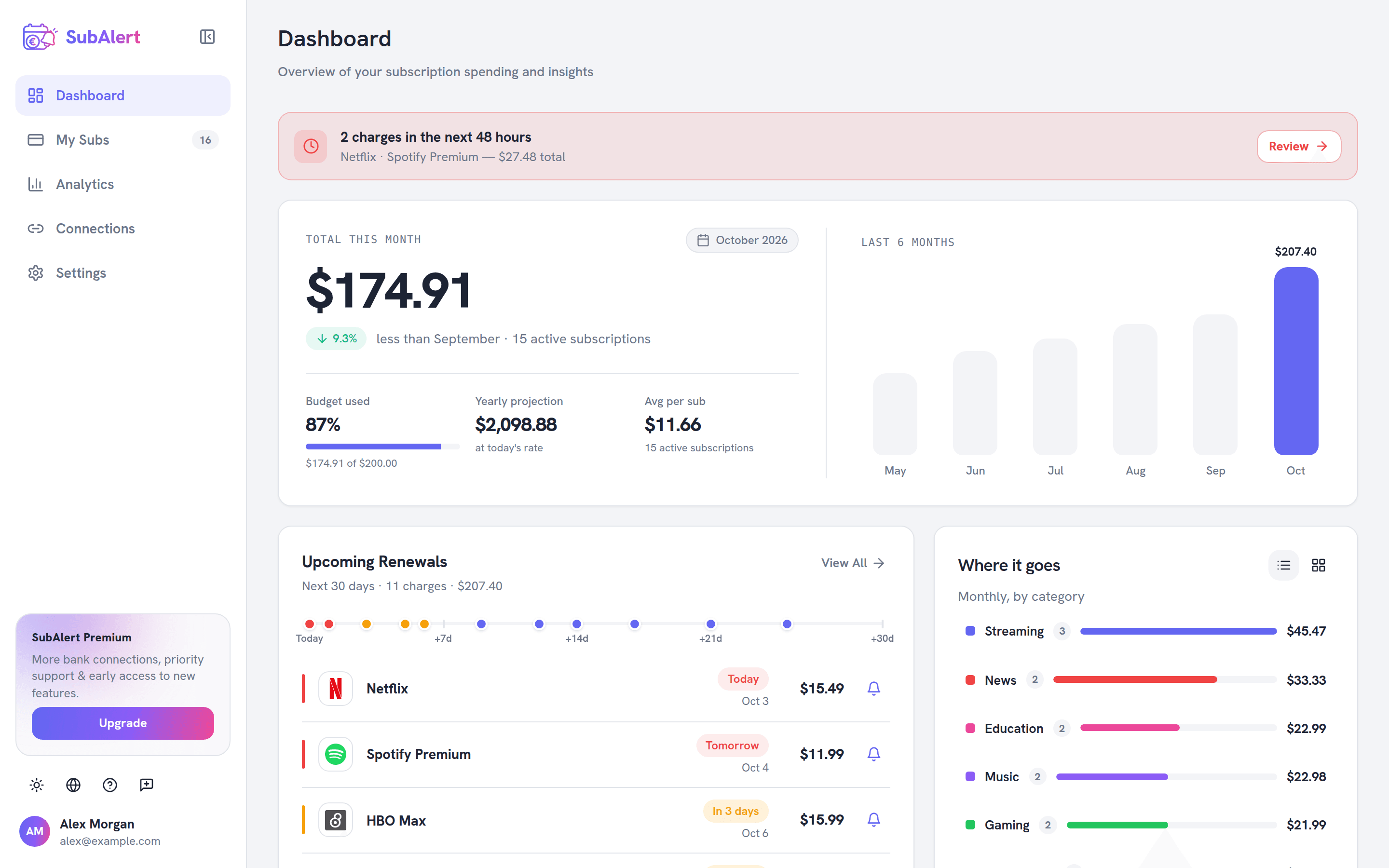Switch category view to grid layout
This screenshot has height=868, width=1389.
point(1319,566)
